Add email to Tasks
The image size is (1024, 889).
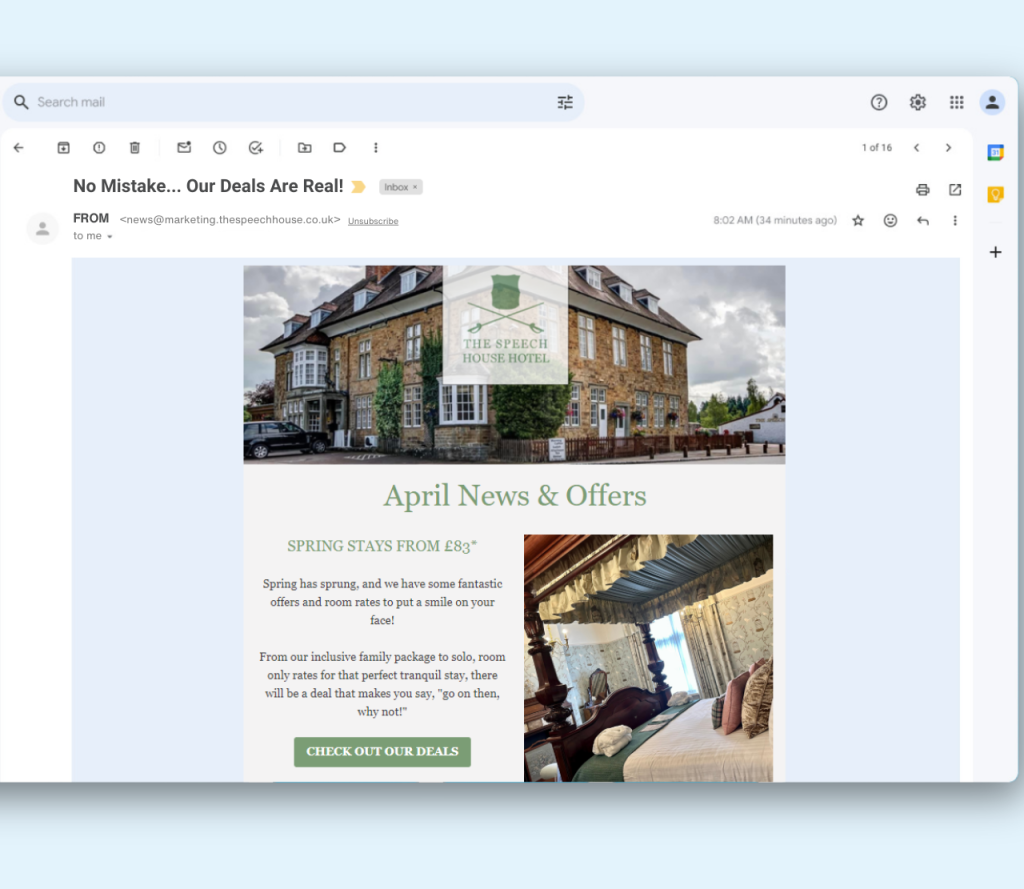(x=256, y=148)
